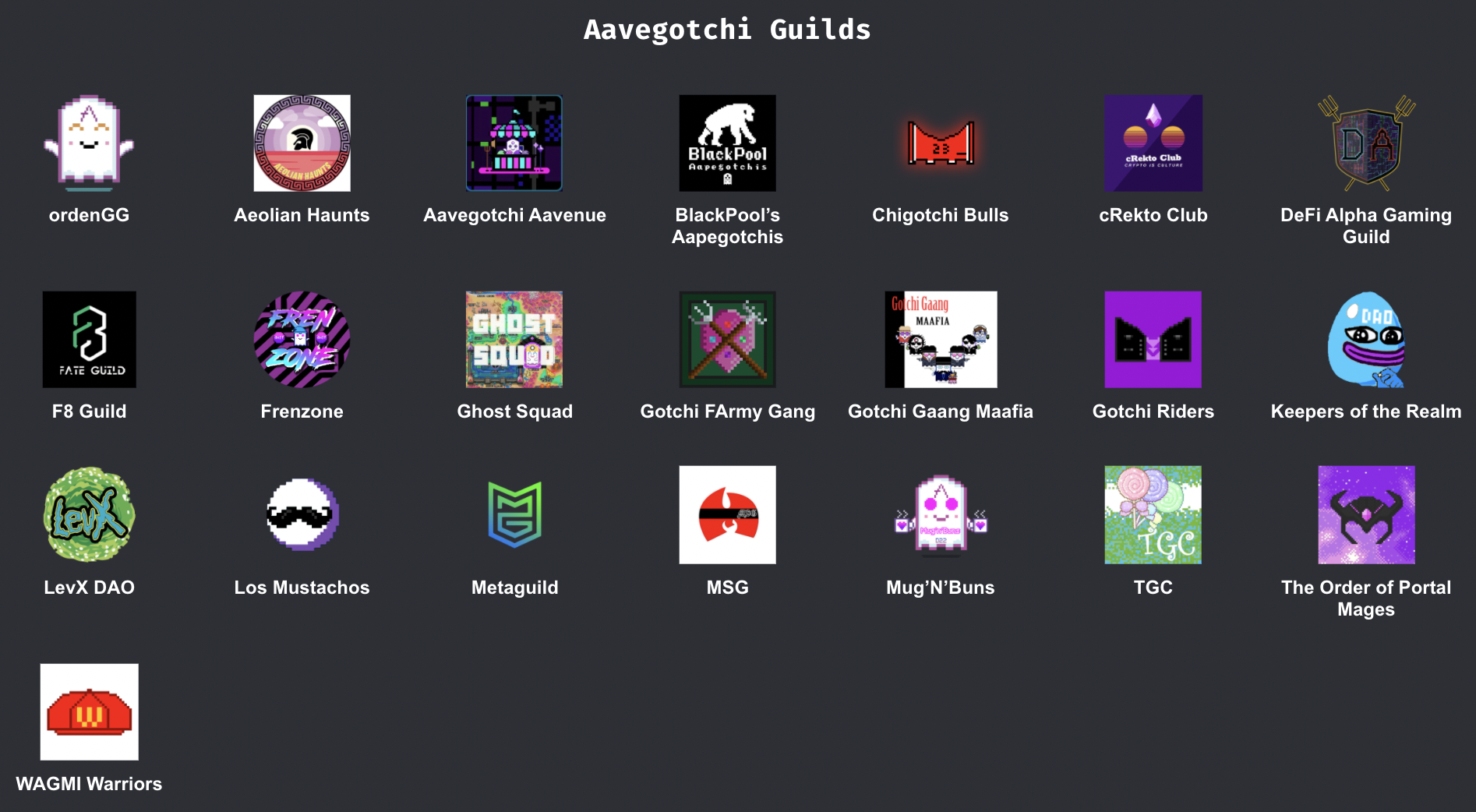Click the Aavegotchi Guilds page heading

click(x=727, y=30)
